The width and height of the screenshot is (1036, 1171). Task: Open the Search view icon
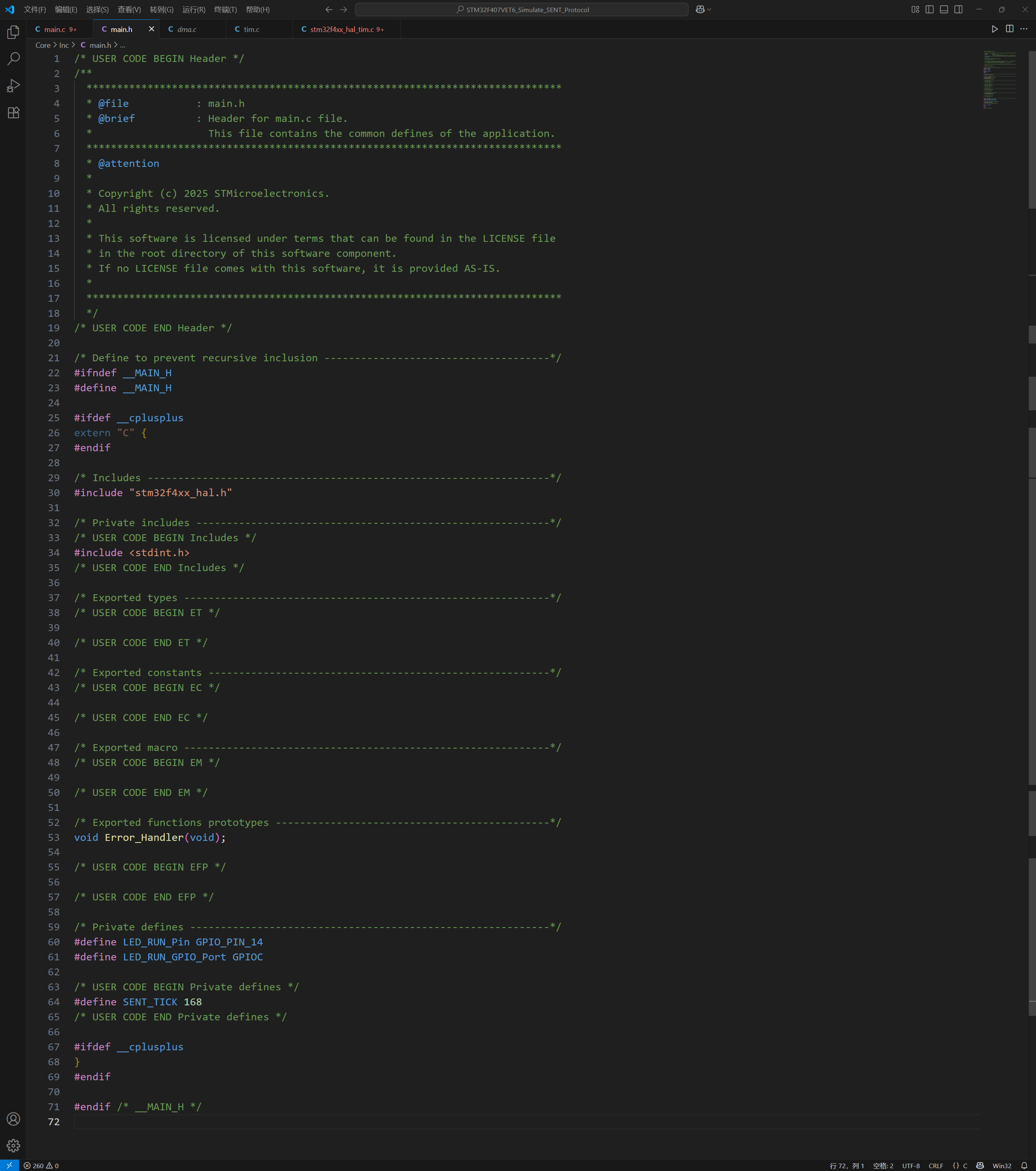coord(13,59)
